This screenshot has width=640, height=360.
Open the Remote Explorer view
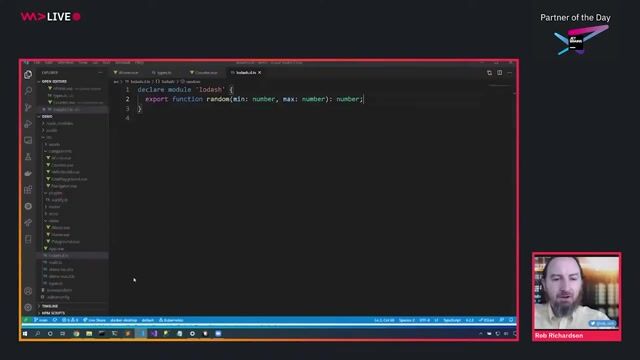click(28, 140)
